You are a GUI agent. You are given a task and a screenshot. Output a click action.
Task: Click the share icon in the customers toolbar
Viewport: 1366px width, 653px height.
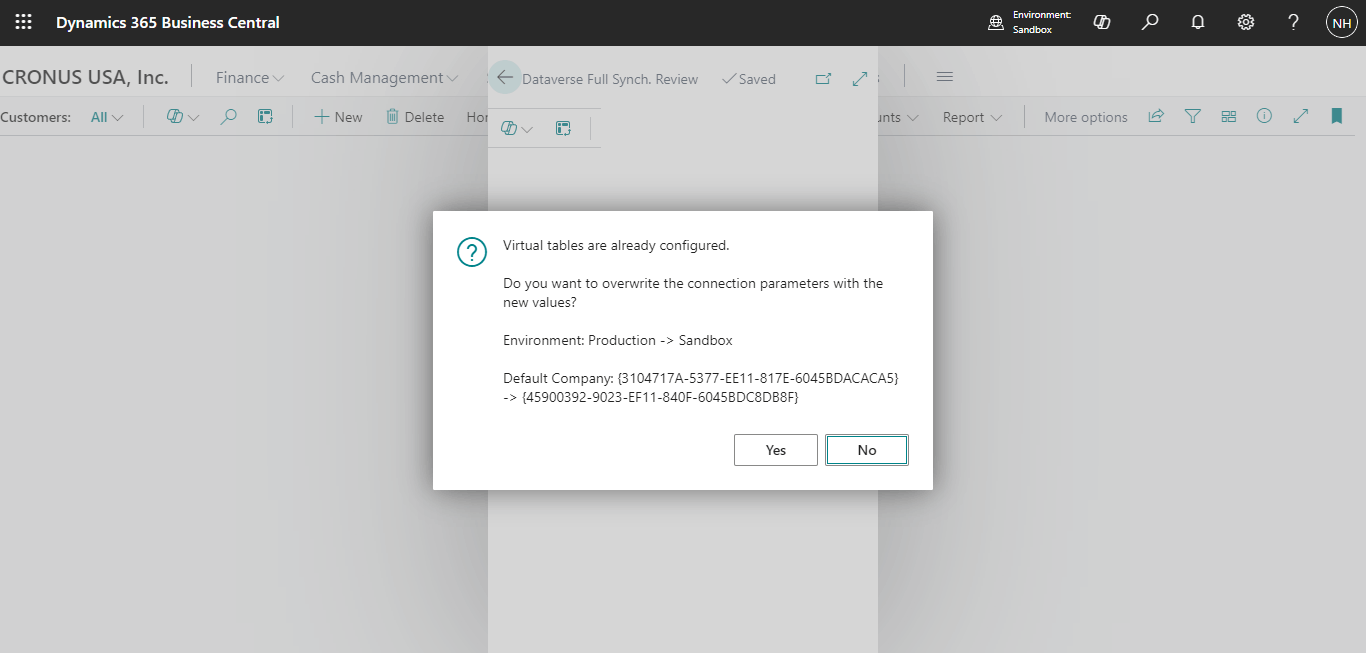[x=1156, y=117]
